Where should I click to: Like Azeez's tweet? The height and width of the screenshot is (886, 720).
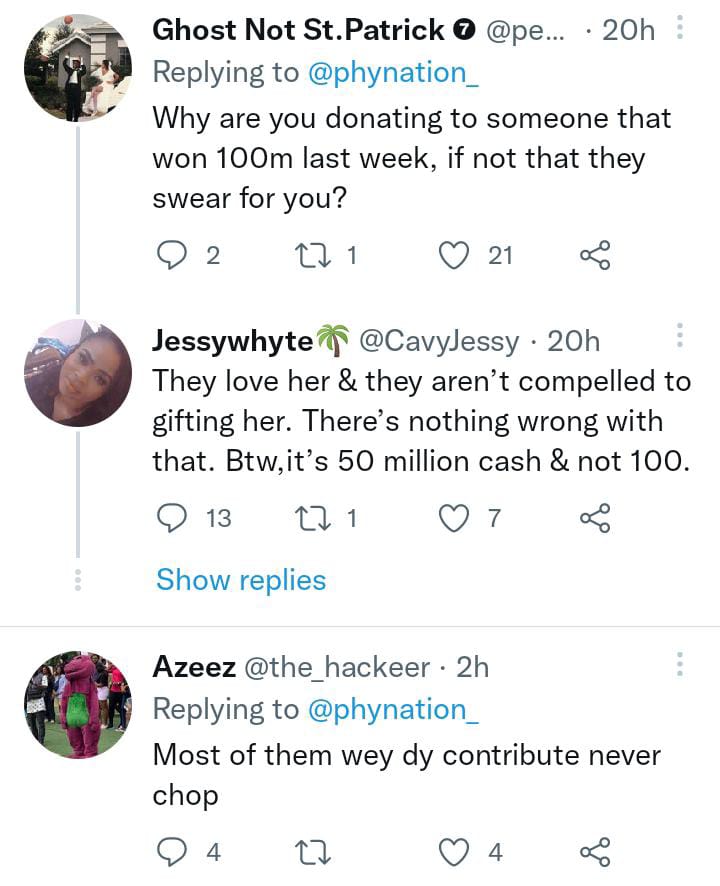(x=455, y=852)
